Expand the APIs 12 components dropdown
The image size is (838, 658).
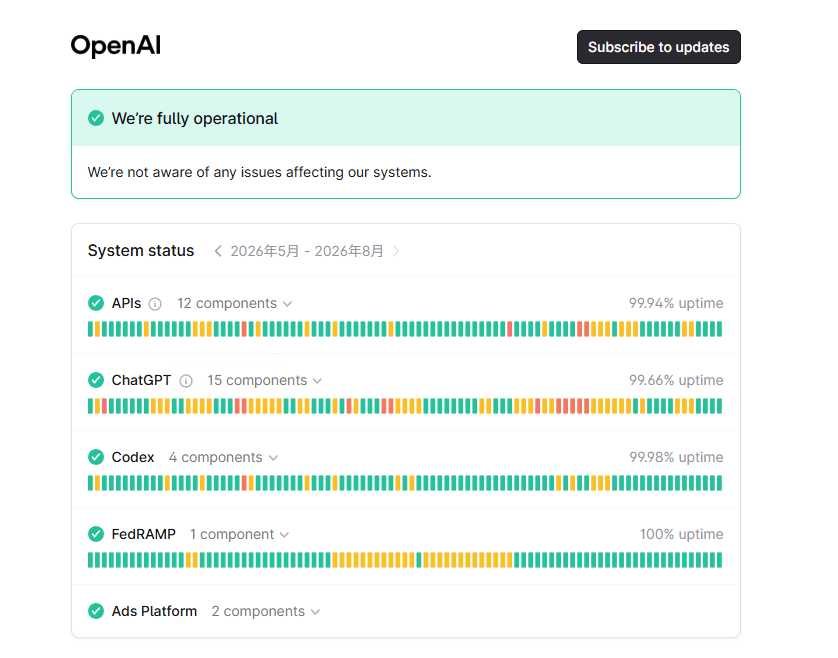tap(235, 304)
